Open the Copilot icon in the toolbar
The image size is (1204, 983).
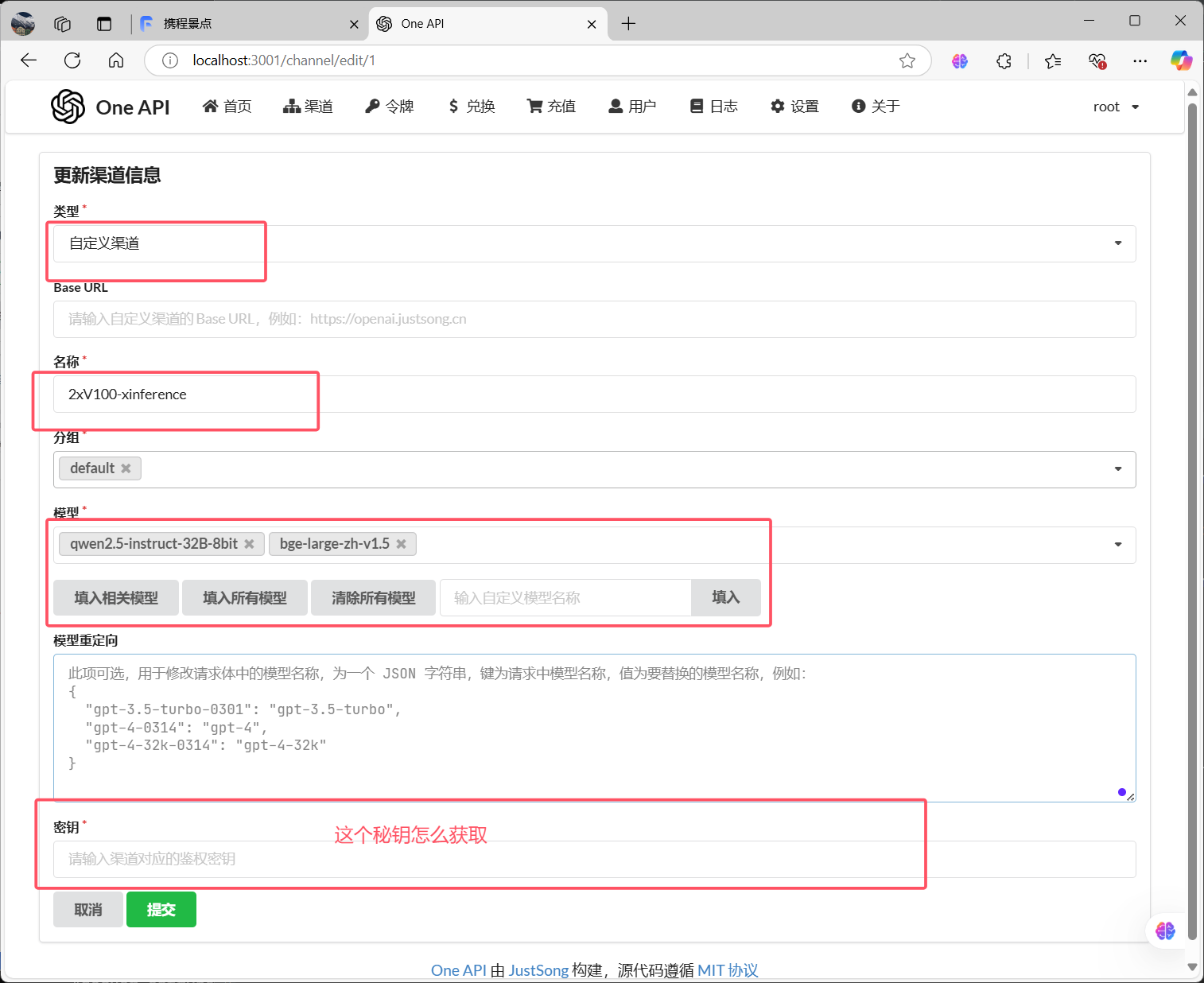[1180, 60]
